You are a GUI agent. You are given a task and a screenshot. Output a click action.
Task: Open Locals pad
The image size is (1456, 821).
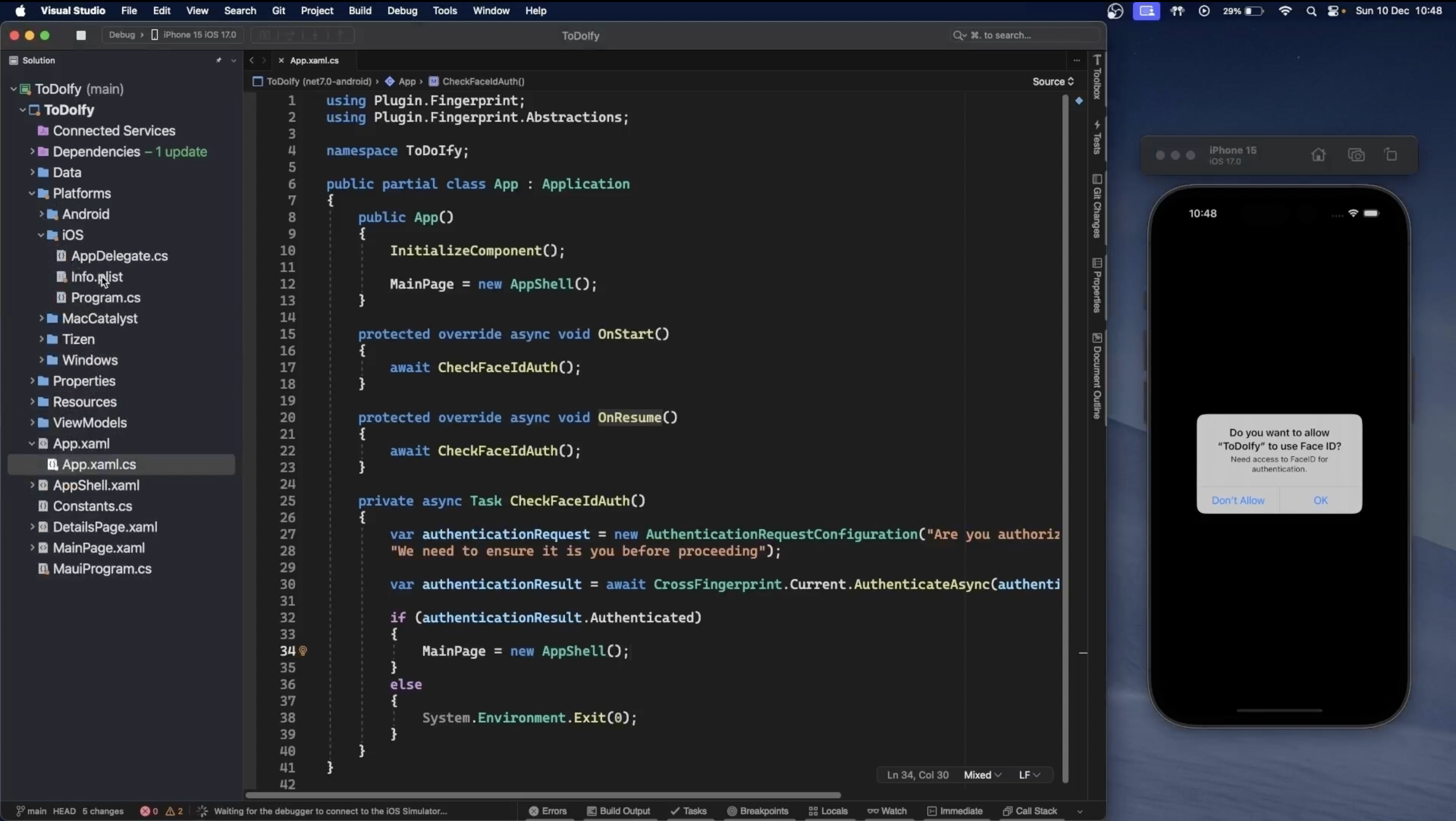click(828, 811)
